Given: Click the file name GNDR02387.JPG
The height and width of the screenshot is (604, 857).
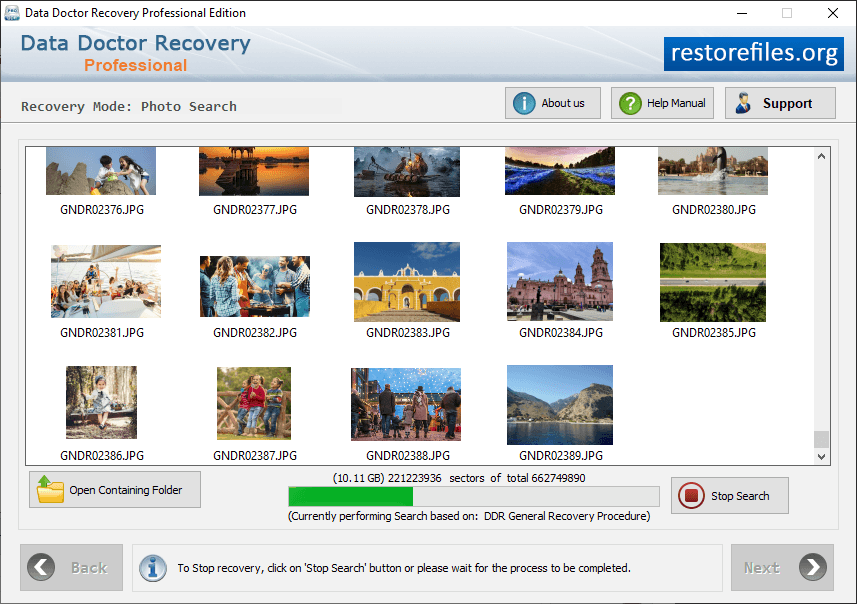Looking at the screenshot, I should click(255, 456).
